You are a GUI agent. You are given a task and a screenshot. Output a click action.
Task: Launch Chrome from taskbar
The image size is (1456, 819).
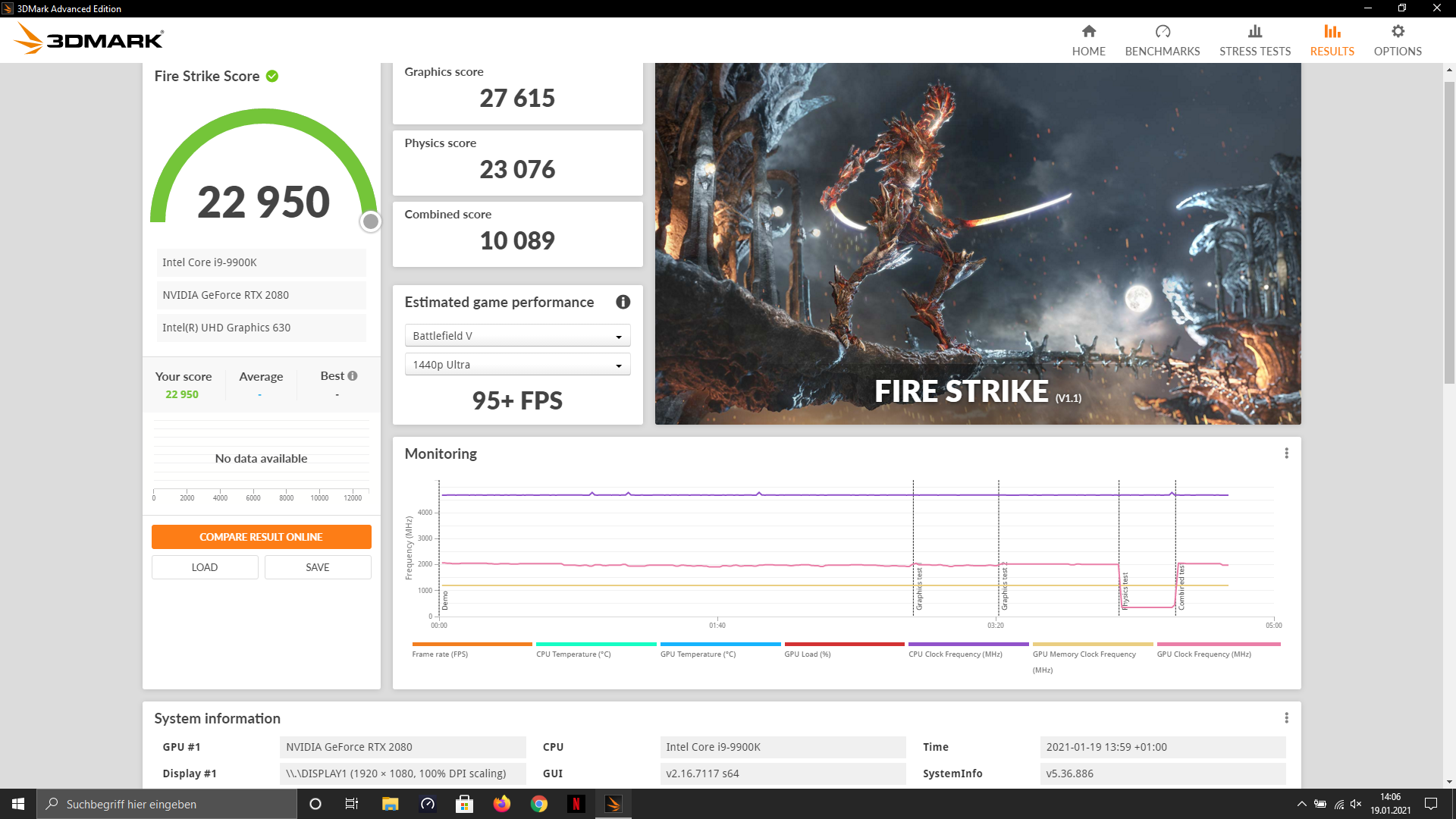coord(538,804)
